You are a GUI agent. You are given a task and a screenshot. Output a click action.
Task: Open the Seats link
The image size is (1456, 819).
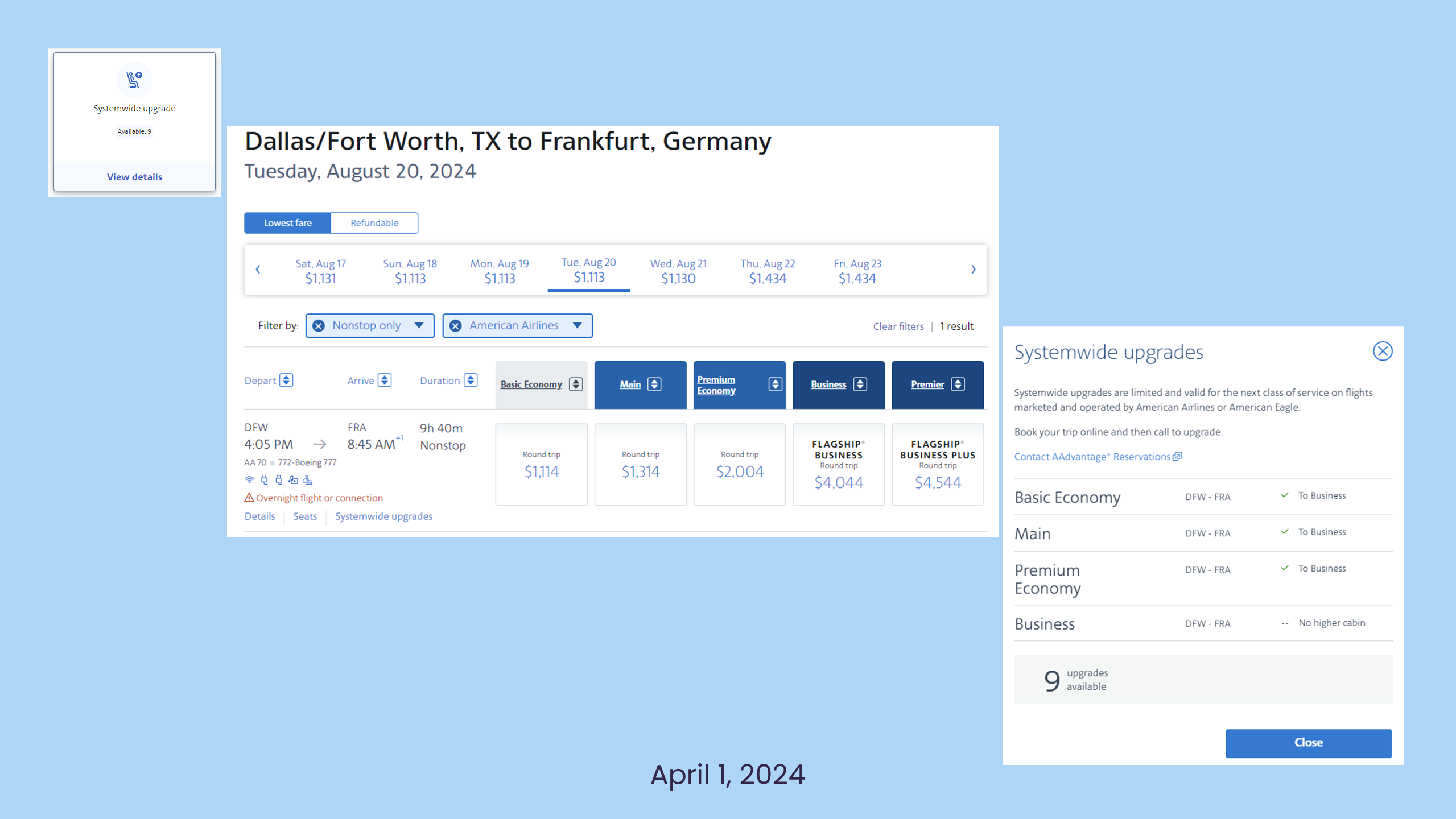tap(305, 516)
